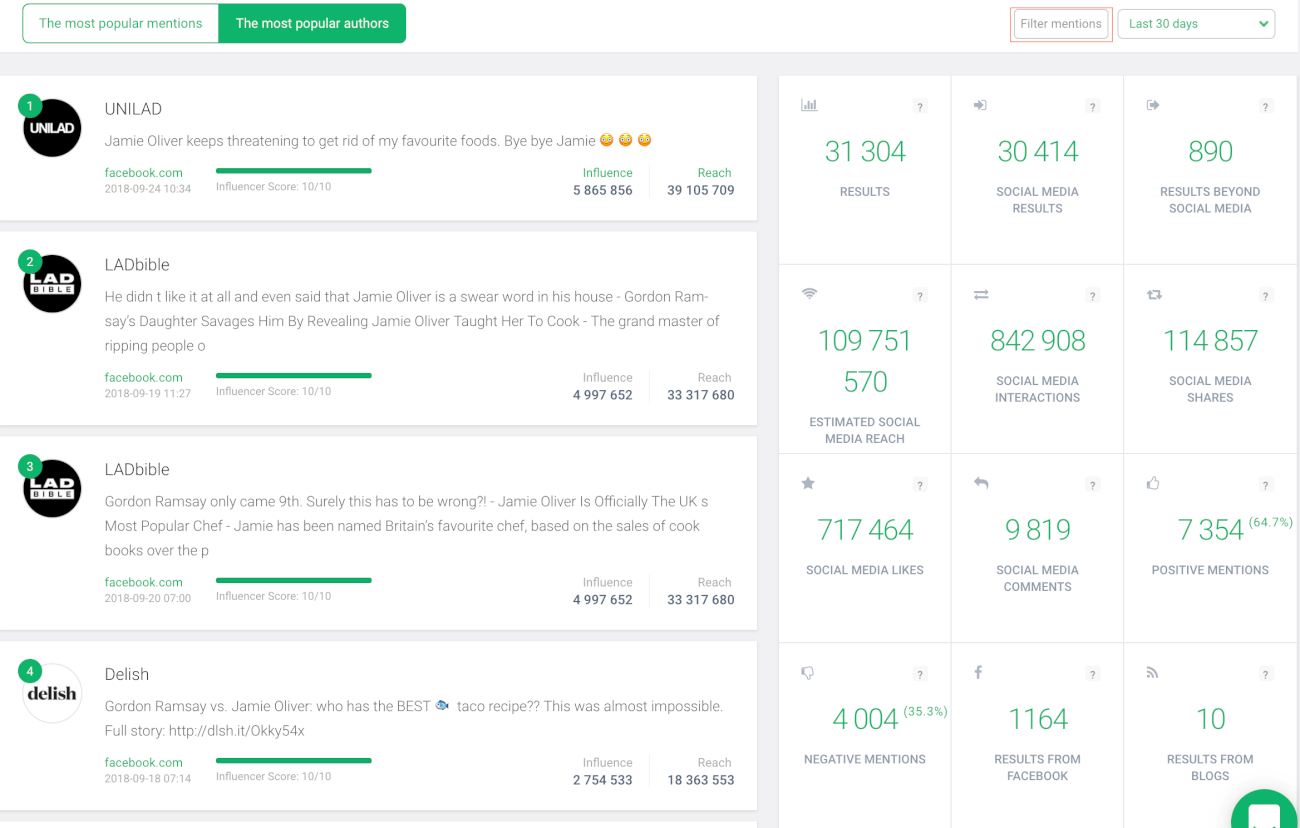The width and height of the screenshot is (1300, 828).
Task: Open the Gordon Ramsay only came 9th post
Action: (x=406, y=526)
